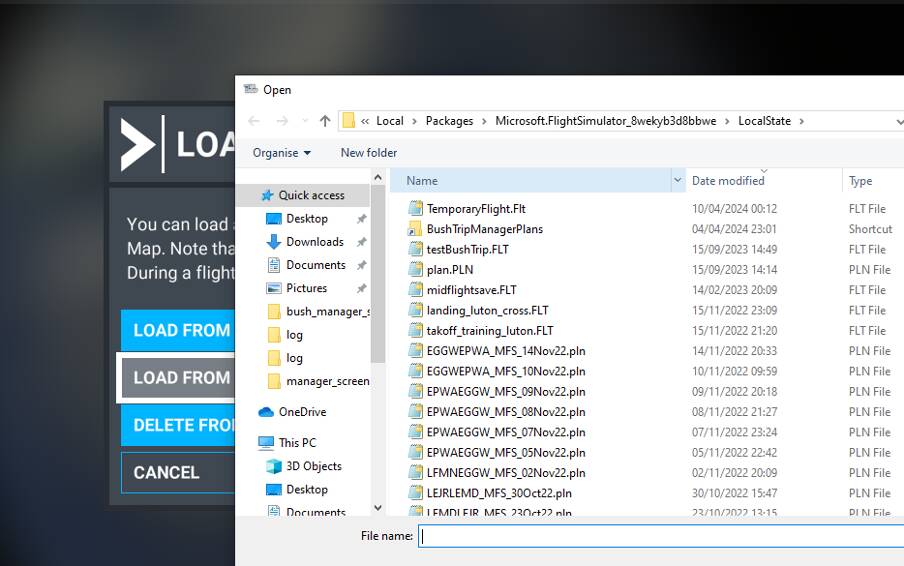Click the LocalState breadcrumb segment
This screenshot has width=904, height=566.
coord(764,121)
